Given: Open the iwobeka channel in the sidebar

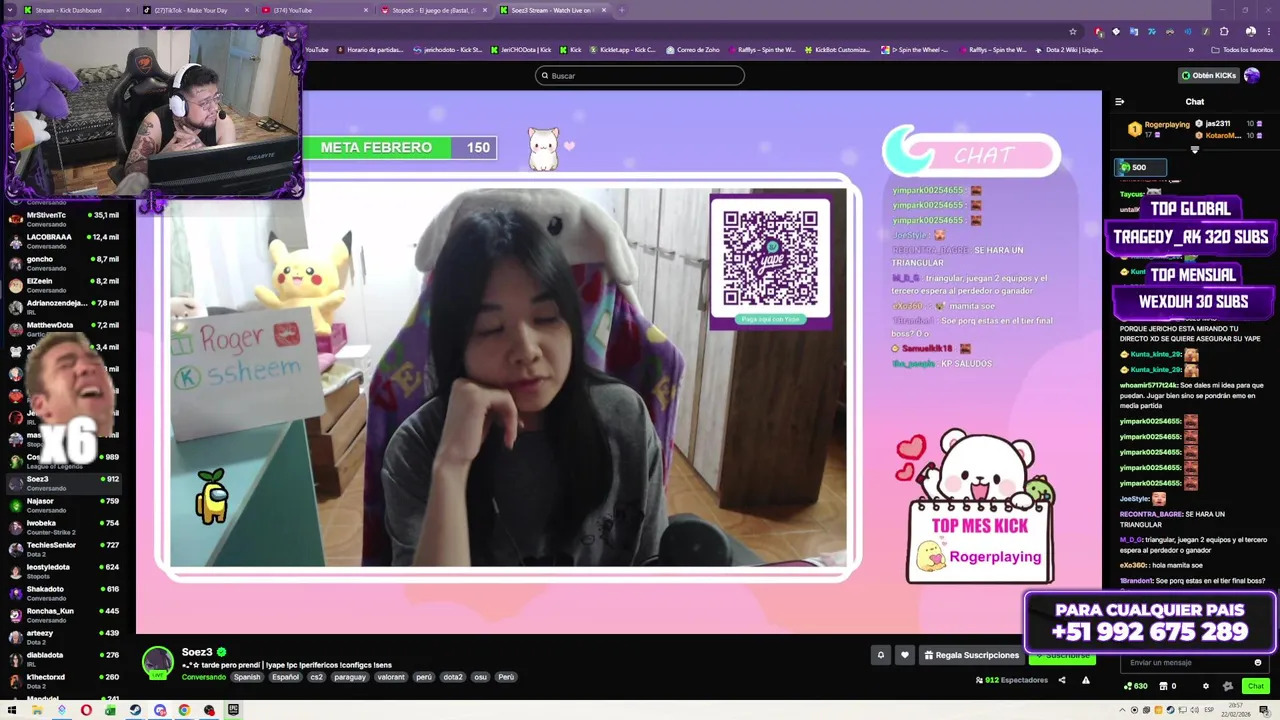Looking at the screenshot, I should (x=66, y=527).
